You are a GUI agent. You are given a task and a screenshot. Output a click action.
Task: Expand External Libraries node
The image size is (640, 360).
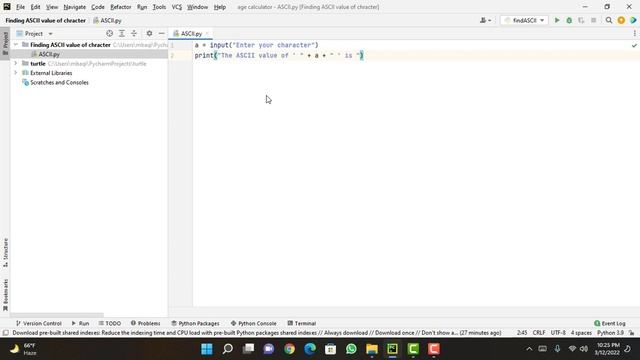coord(16,73)
